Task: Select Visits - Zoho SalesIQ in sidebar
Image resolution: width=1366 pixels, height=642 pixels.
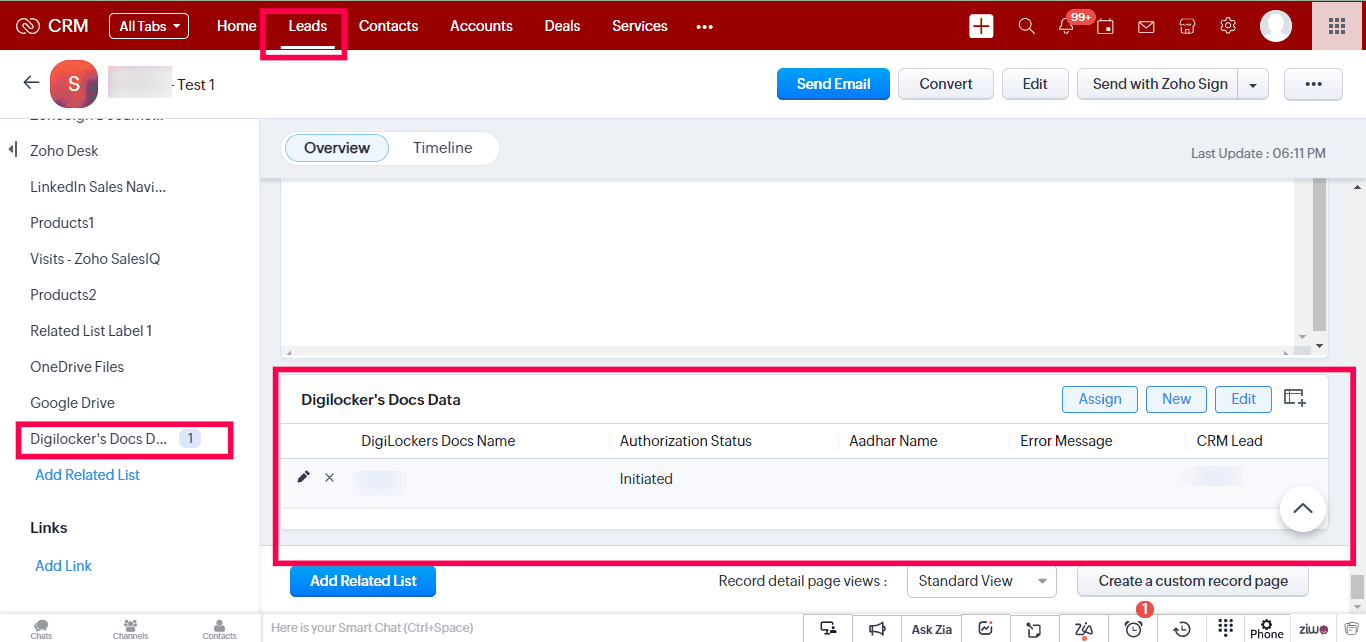Action: pos(95,259)
